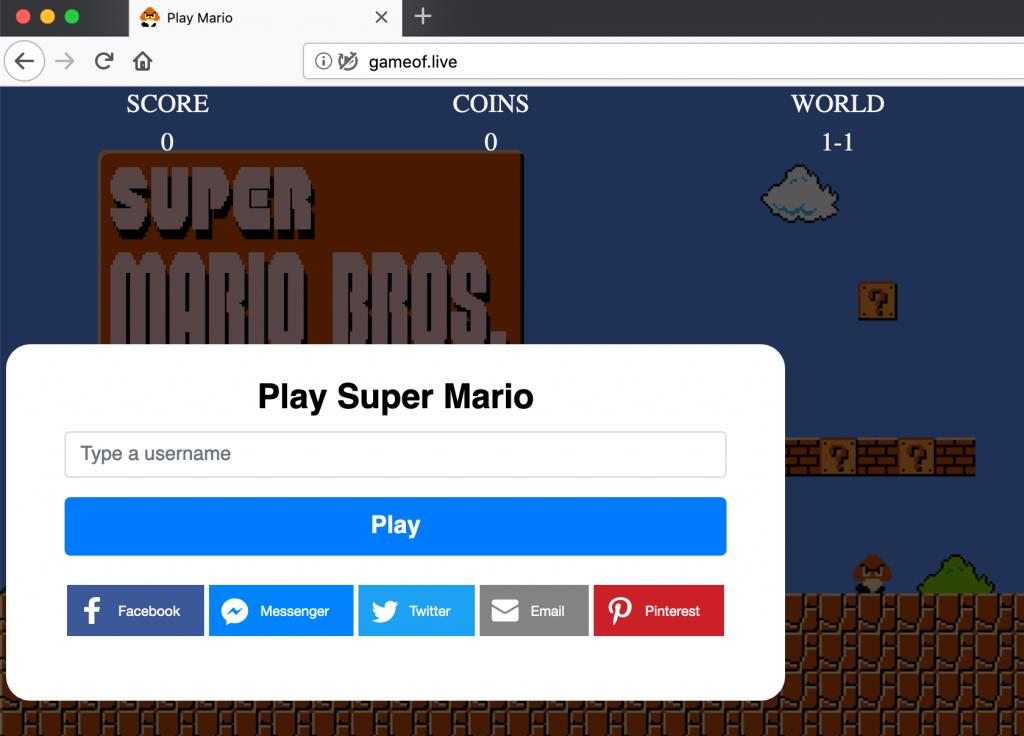Click the SCORE label

[x=168, y=104]
